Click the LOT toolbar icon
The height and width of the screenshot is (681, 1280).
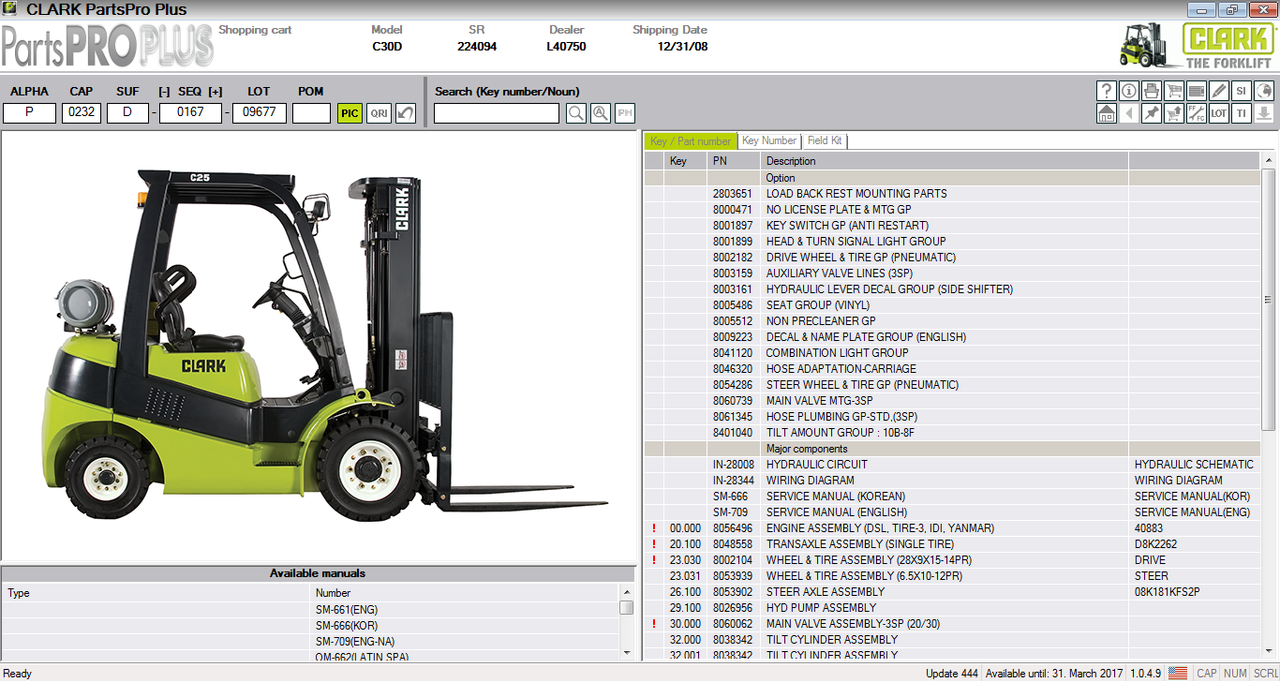1218,114
